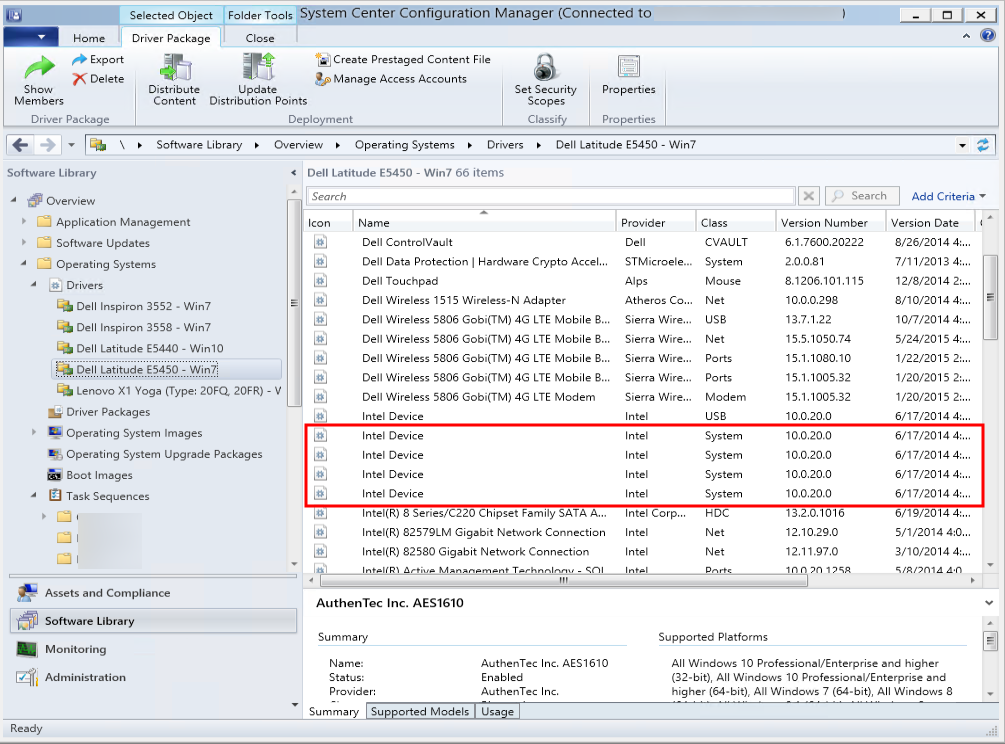Image resolution: width=1005 pixels, height=744 pixels.
Task: Click the Search button
Action: 862,196
